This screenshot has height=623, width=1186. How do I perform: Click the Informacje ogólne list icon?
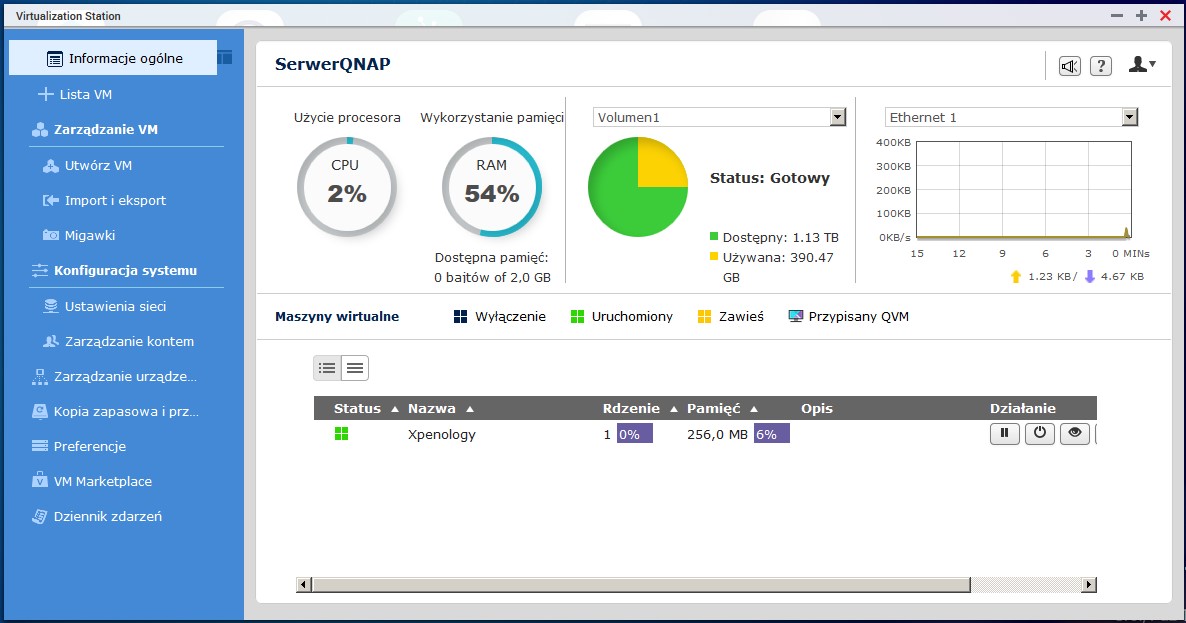[54, 59]
